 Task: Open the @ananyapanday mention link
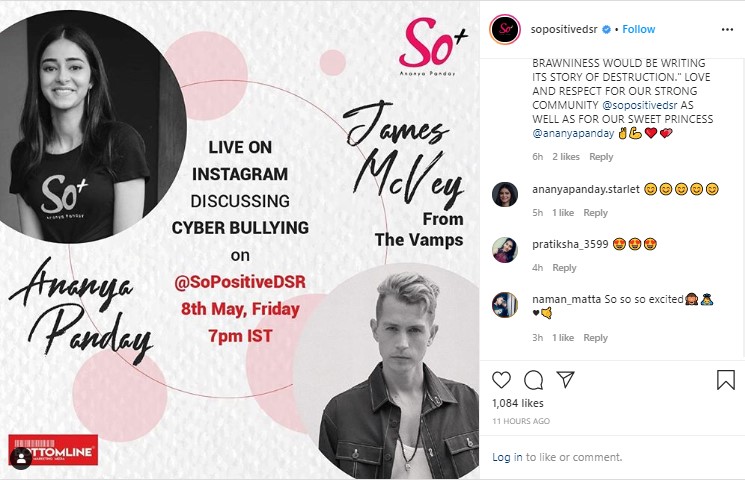(573, 133)
